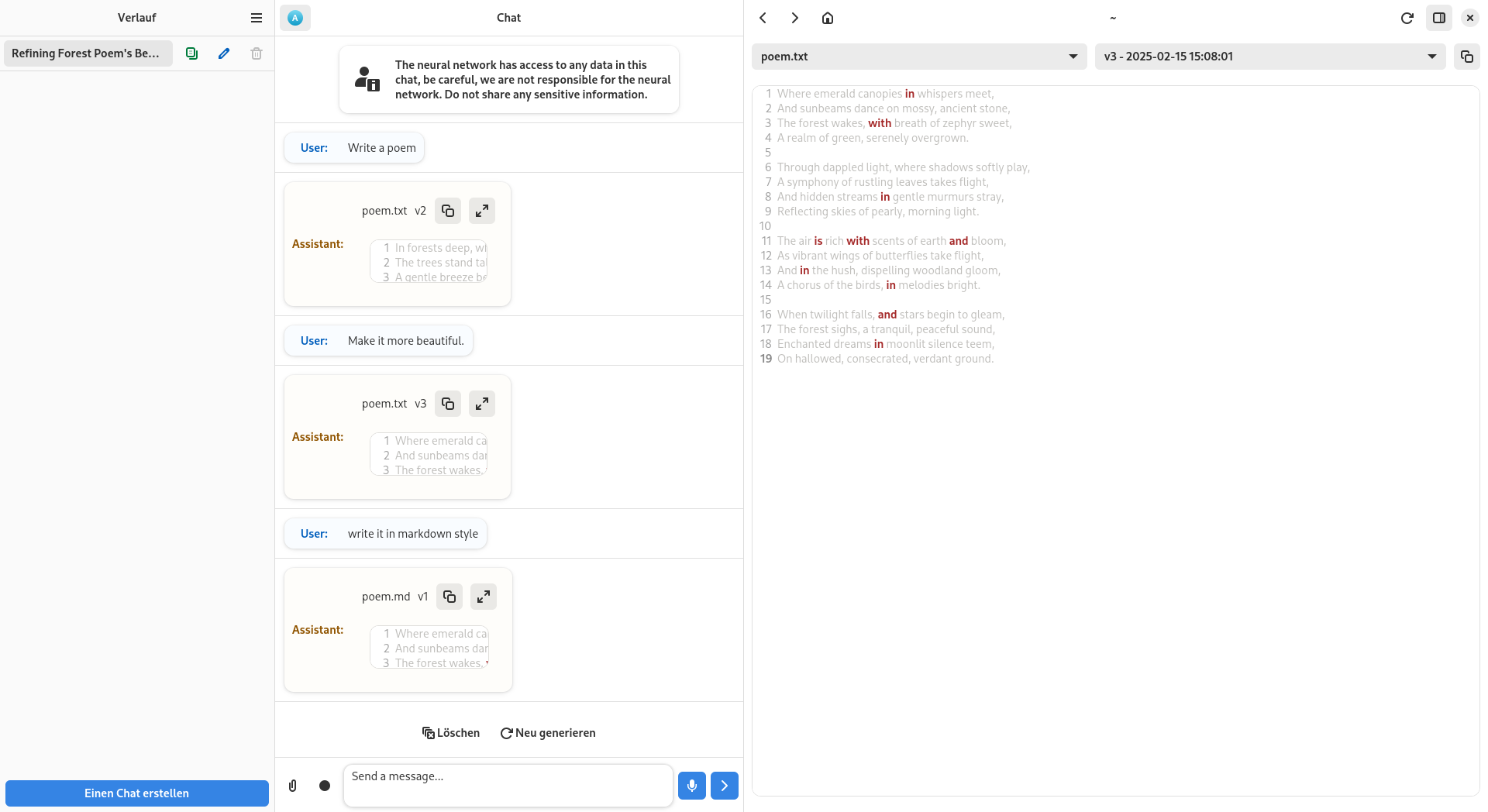The height and width of the screenshot is (812, 1488).
Task: Click the poem.txt v2 label
Action: (394, 211)
